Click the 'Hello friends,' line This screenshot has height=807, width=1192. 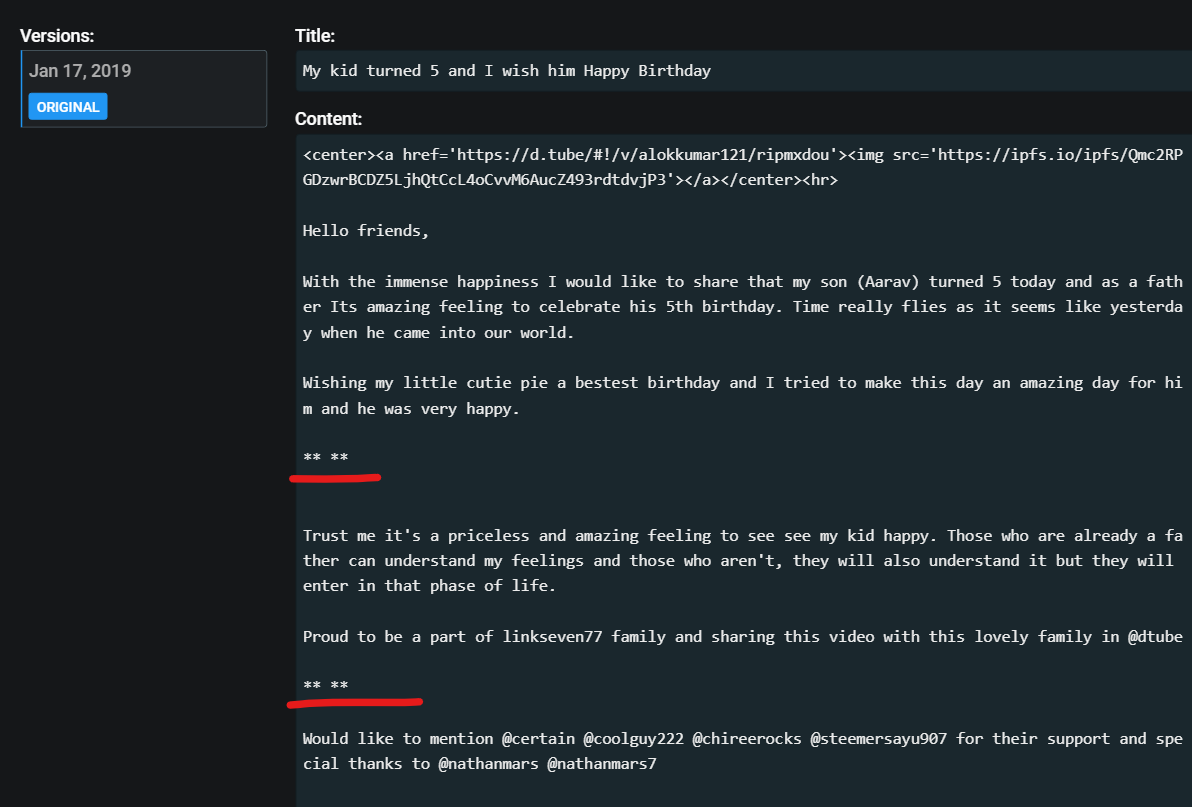pos(366,231)
